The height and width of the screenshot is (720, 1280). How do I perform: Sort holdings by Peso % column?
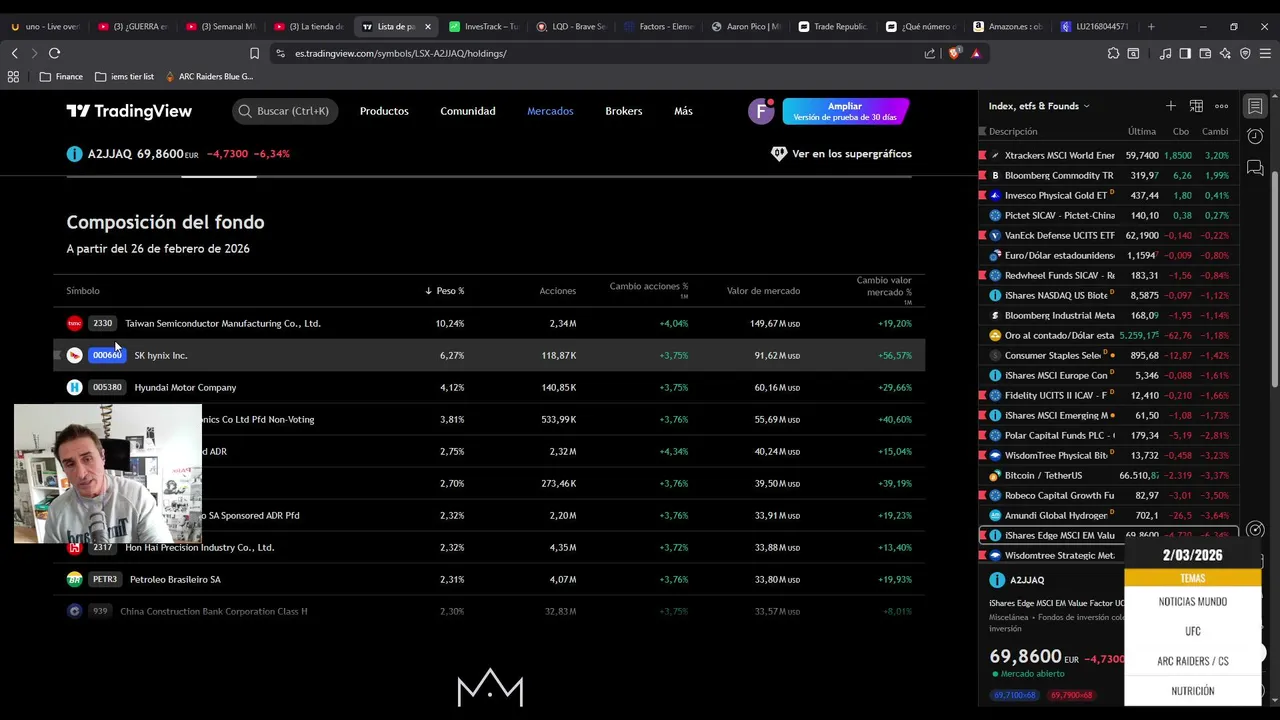[444, 291]
